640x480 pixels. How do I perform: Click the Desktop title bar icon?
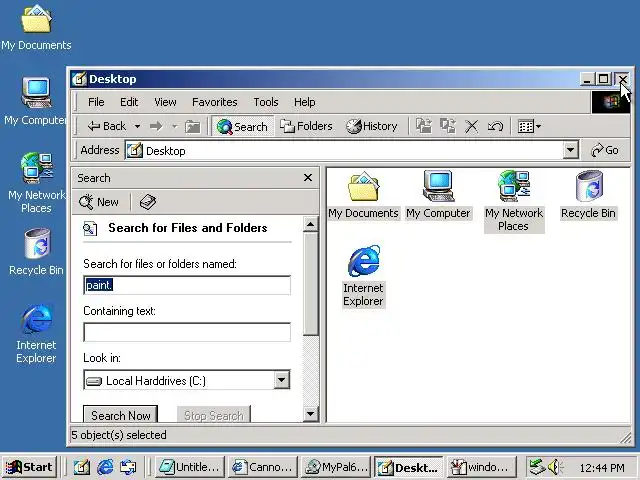click(79, 79)
